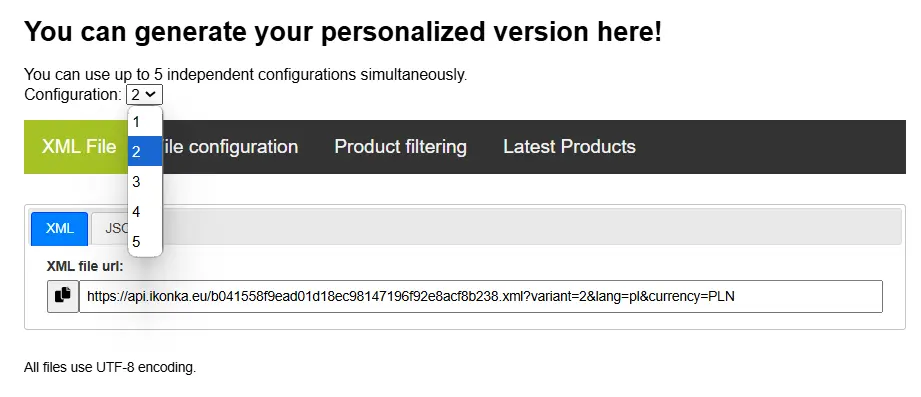Click the 'Configuration:' label text
921x397 pixels.
pyautogui.click(x=73, y=95)
